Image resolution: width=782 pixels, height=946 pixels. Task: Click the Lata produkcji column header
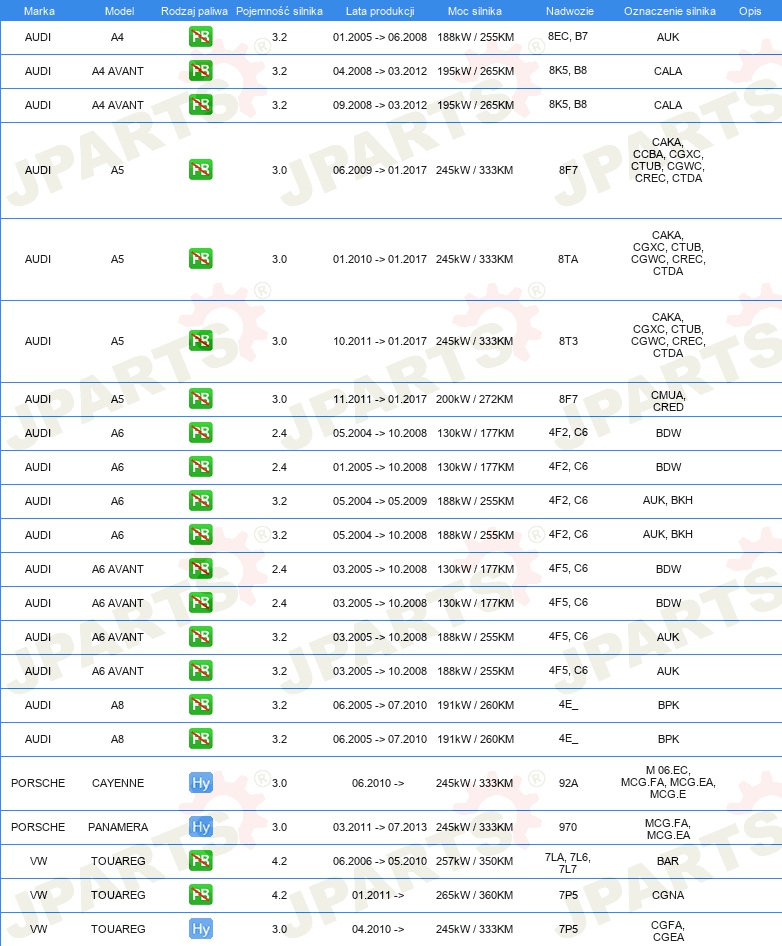380,11
